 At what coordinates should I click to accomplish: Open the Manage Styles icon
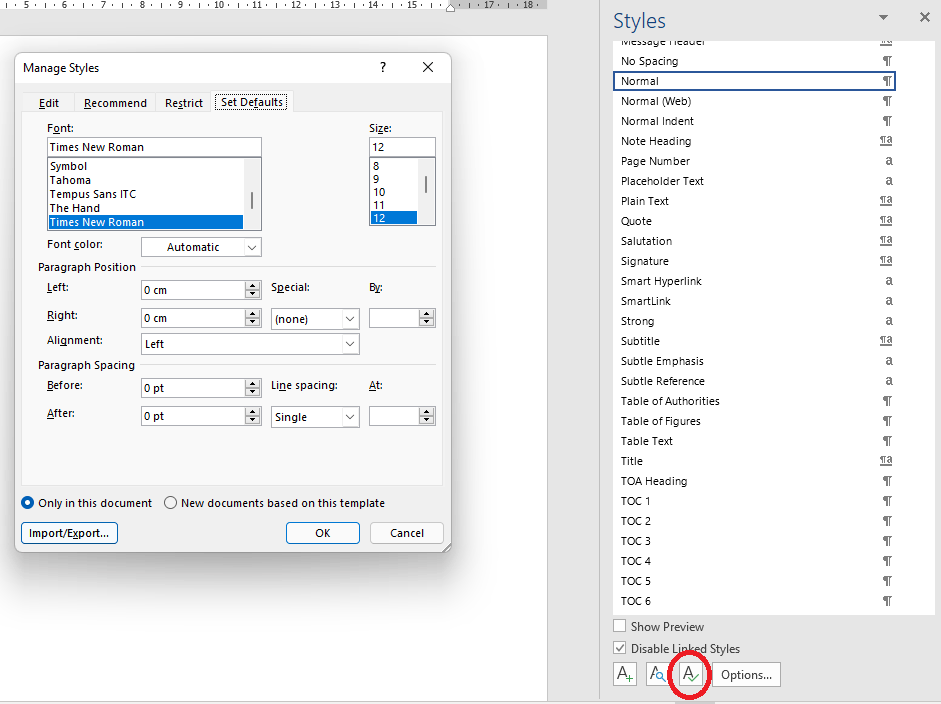[x=690, y=674]
